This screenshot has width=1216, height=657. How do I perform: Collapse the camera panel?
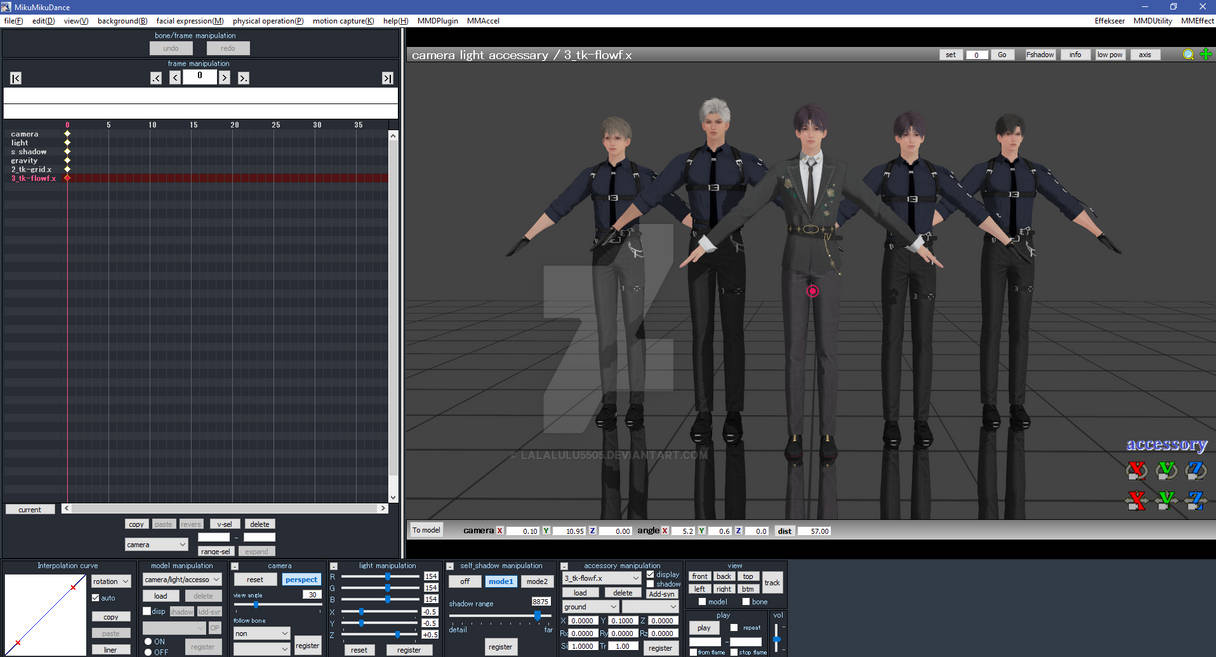(235, 566)
